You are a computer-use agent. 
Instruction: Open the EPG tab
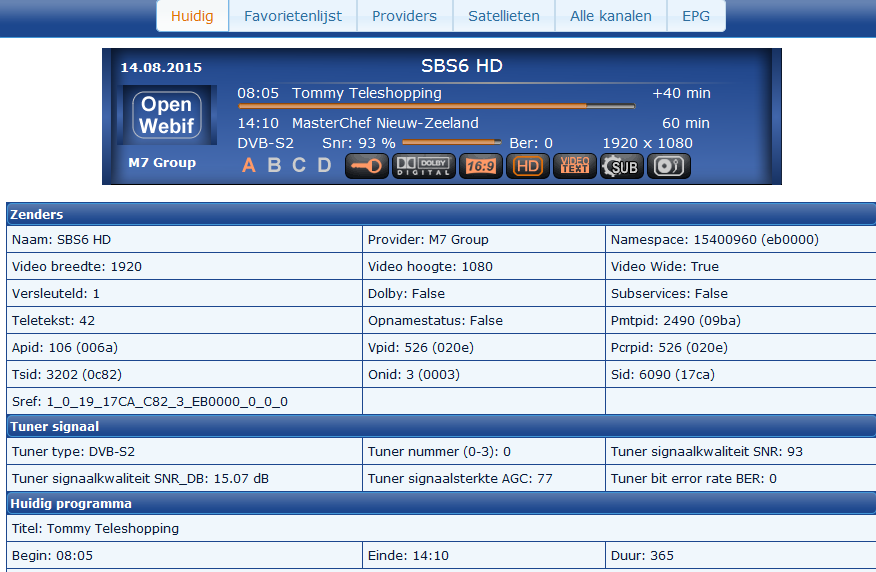(696, 16)
